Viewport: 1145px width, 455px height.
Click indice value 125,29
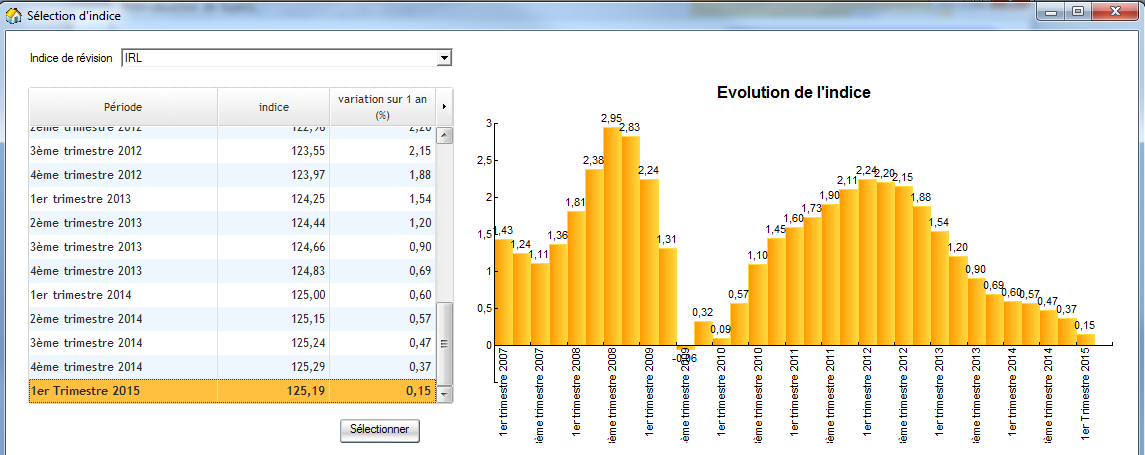(x=308, y=367)
